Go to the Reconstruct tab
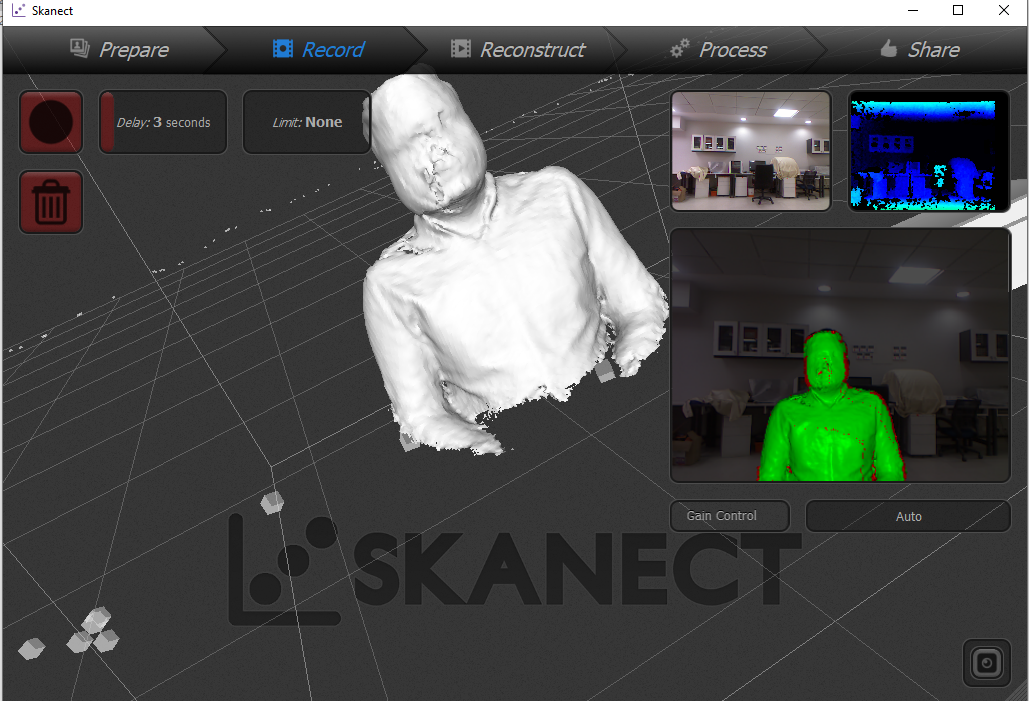This screenshot has width=1029, height=701. pos(518,50)
